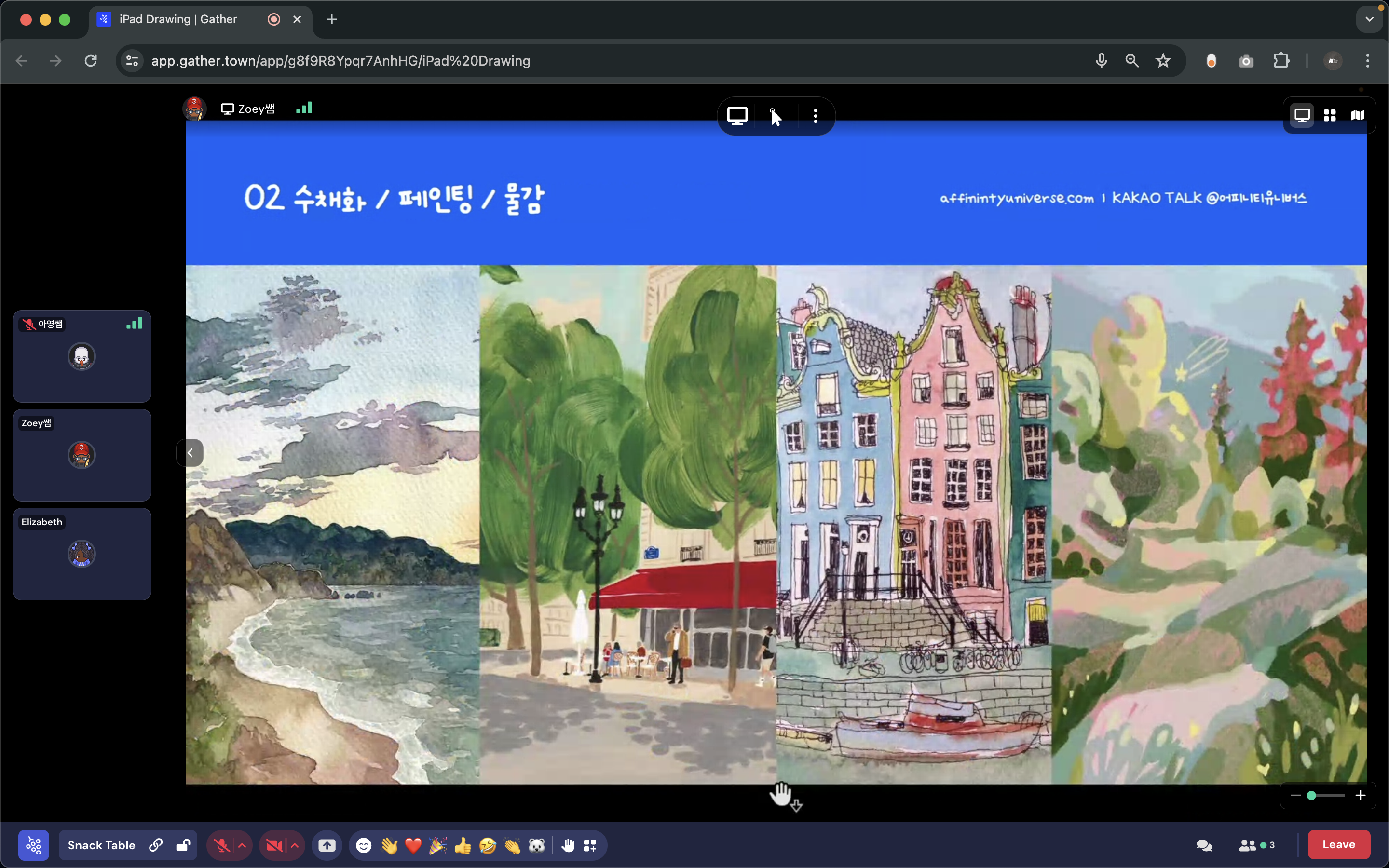
Task: Select the 아영쌤 participant tile
Action: (82, 356)
